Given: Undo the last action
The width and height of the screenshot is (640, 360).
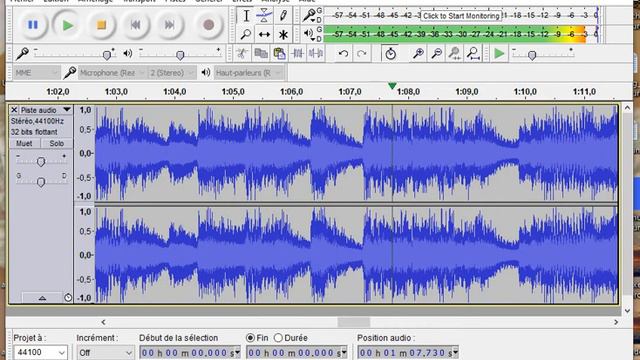Looking at the screenshot, I should [x=343, y=53].
